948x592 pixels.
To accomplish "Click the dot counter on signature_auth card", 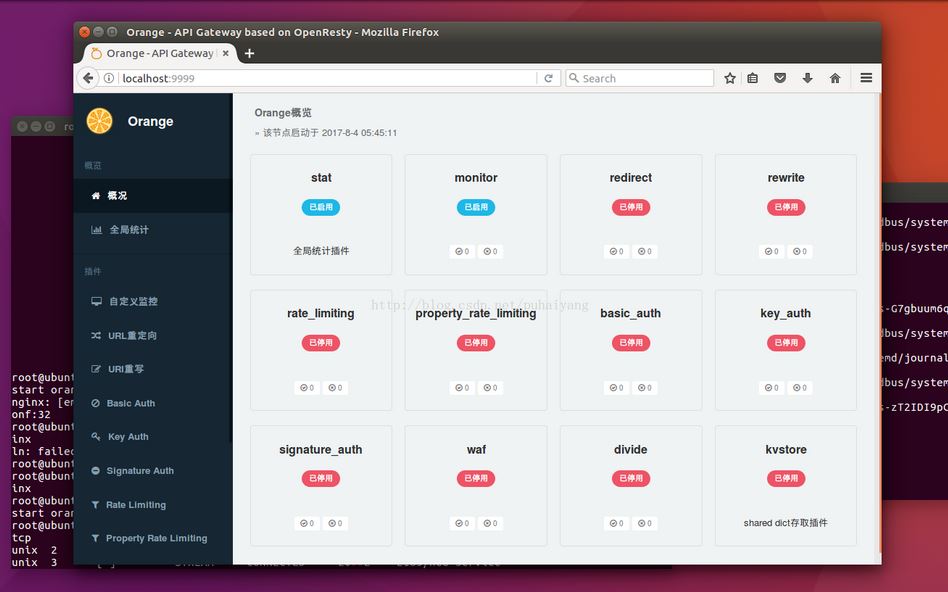I will [x=335, y=524].
